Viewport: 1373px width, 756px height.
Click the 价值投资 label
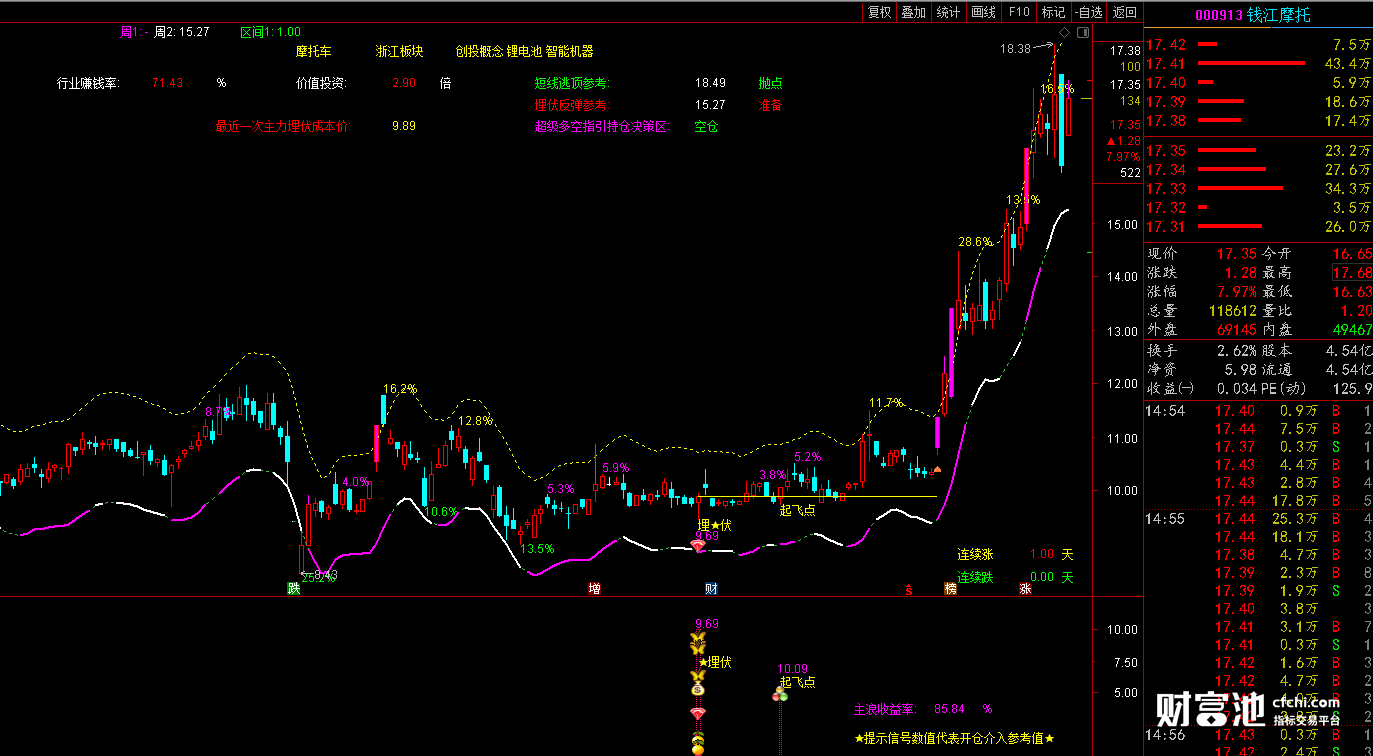(320, 83)
